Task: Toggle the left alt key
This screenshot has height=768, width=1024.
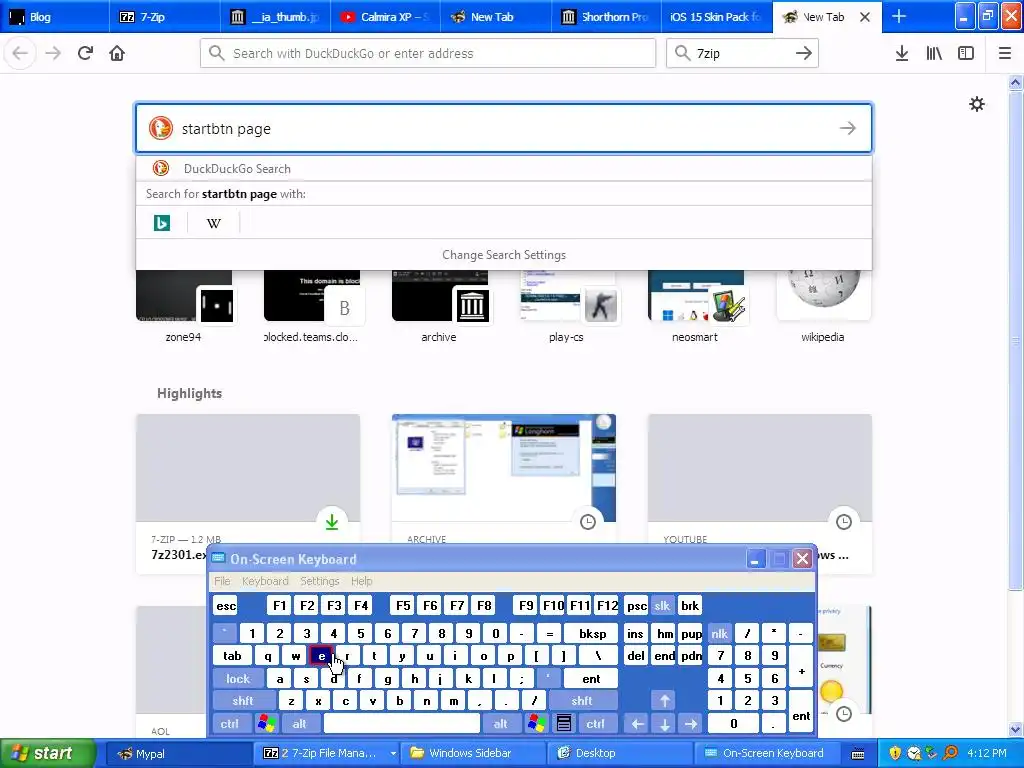Action: 300,724
